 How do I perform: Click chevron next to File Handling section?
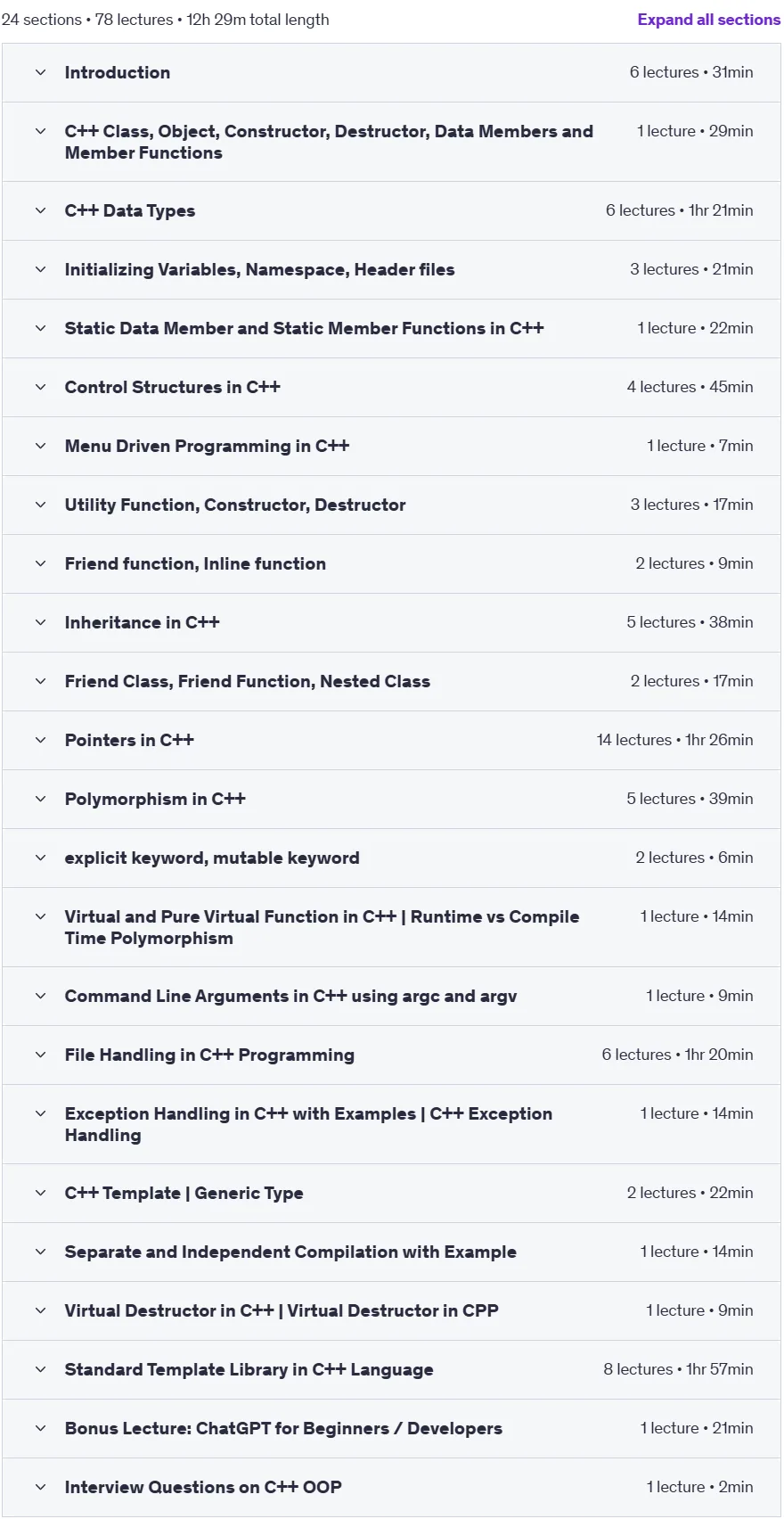40,1055
